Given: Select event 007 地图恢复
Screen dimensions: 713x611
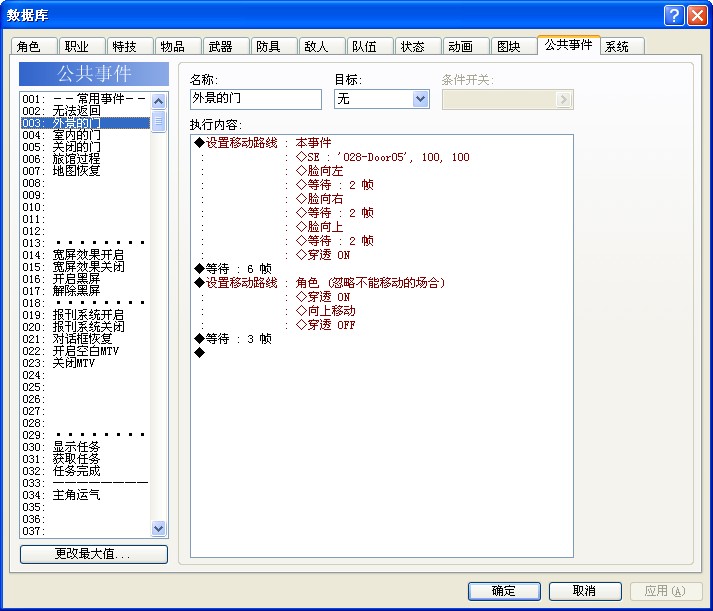Looking at the screenshot, I should (85, 171).
